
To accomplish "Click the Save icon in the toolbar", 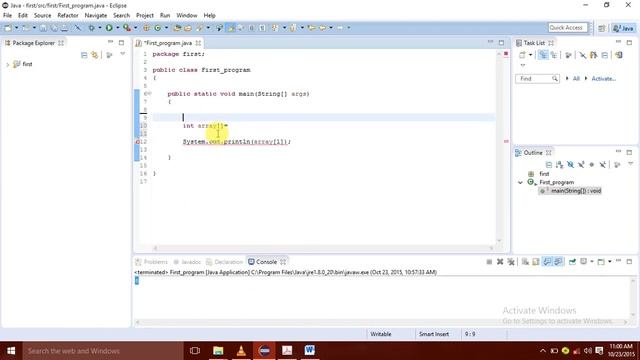I will point(43,28).
